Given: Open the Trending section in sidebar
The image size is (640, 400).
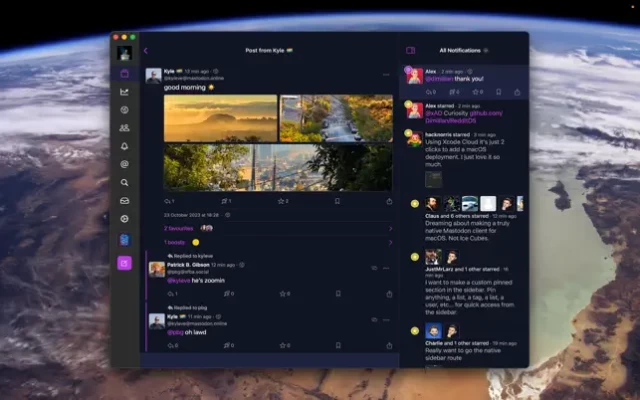Looking at the screenshot, I should coord(125,92).
